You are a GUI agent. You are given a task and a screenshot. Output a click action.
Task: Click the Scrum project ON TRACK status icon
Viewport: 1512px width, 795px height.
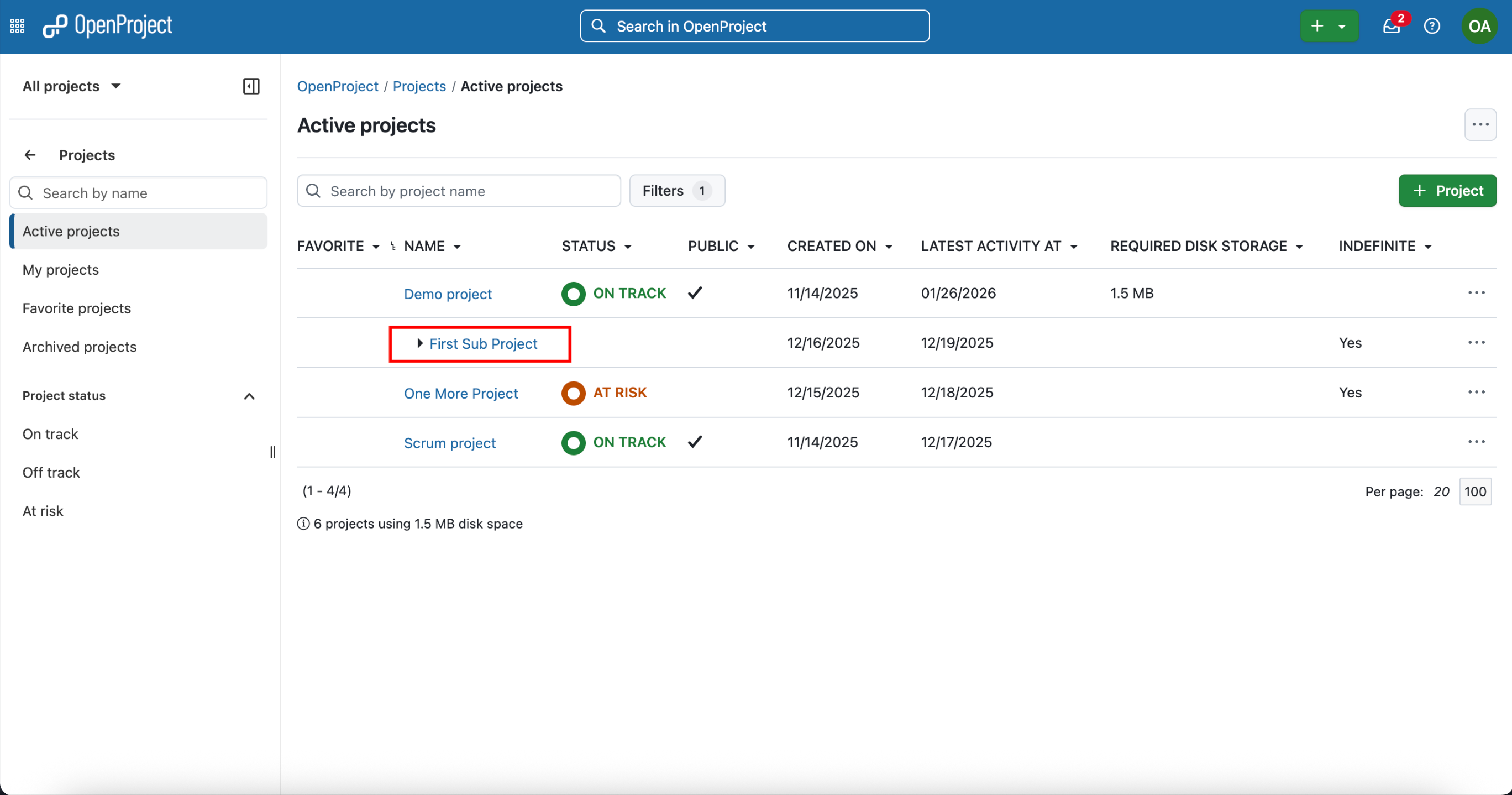click(x=574, y=443)
